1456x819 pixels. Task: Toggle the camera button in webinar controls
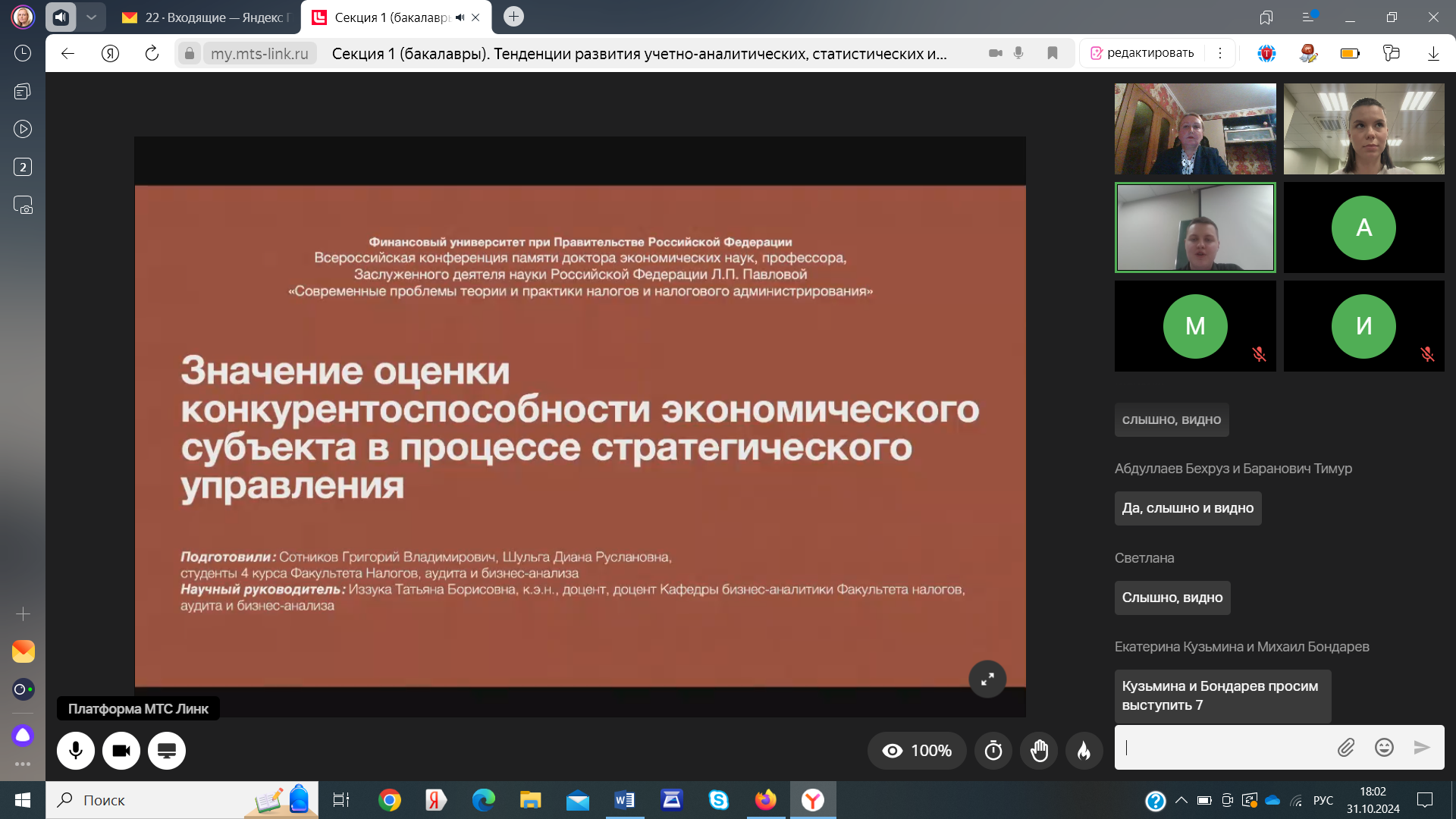(121, 751)
